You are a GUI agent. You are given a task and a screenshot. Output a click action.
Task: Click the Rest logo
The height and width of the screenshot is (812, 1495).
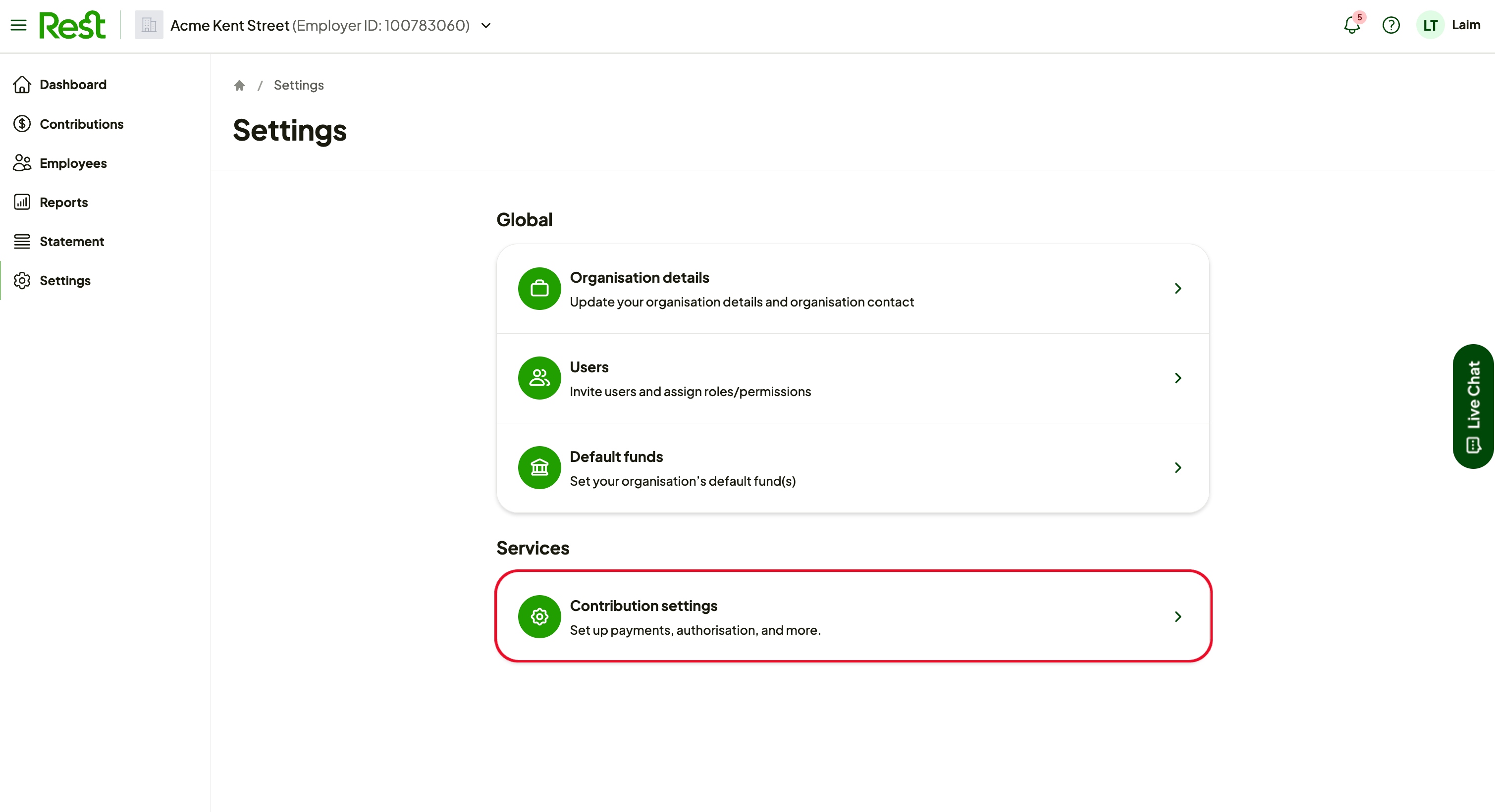pyautogui.click(x=72, y=25)
